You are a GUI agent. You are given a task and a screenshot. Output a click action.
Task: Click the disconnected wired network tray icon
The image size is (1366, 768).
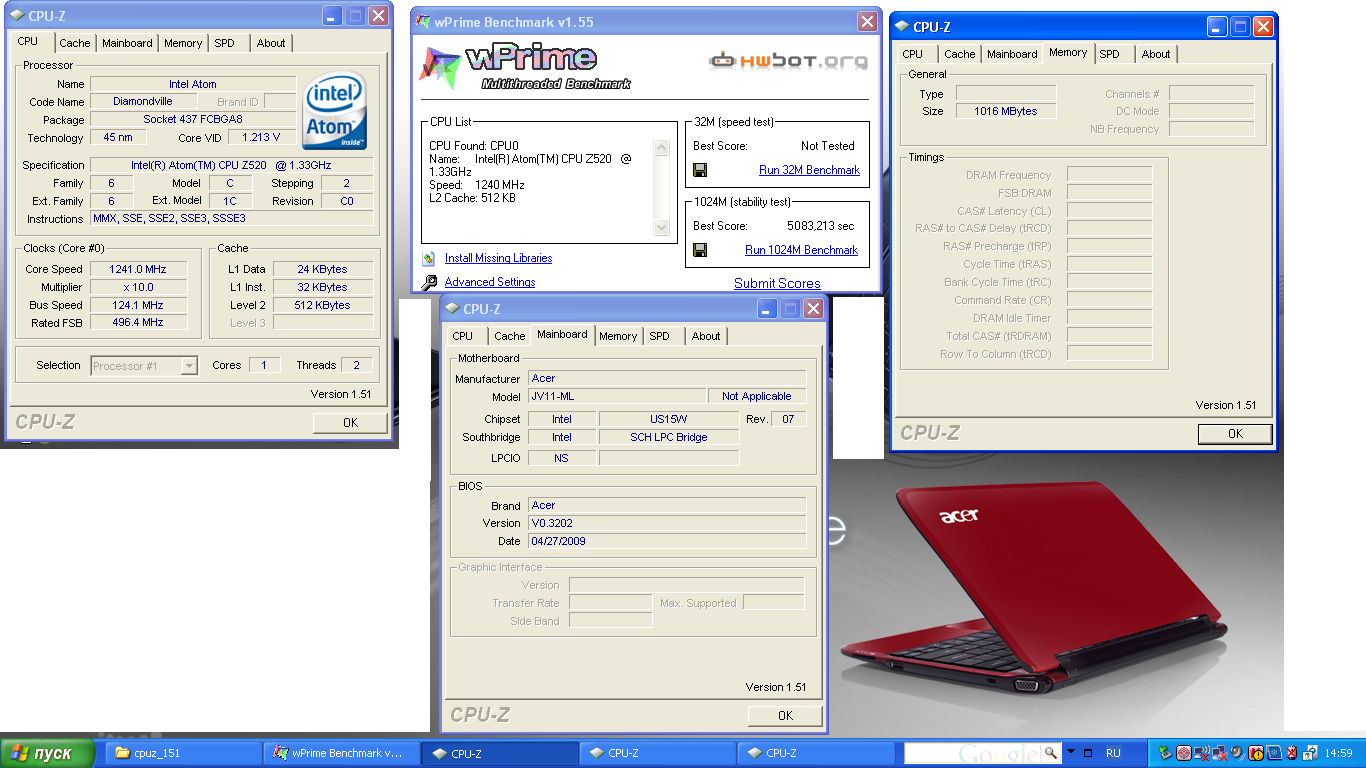pyautogui.click(x=1220, y=753)
